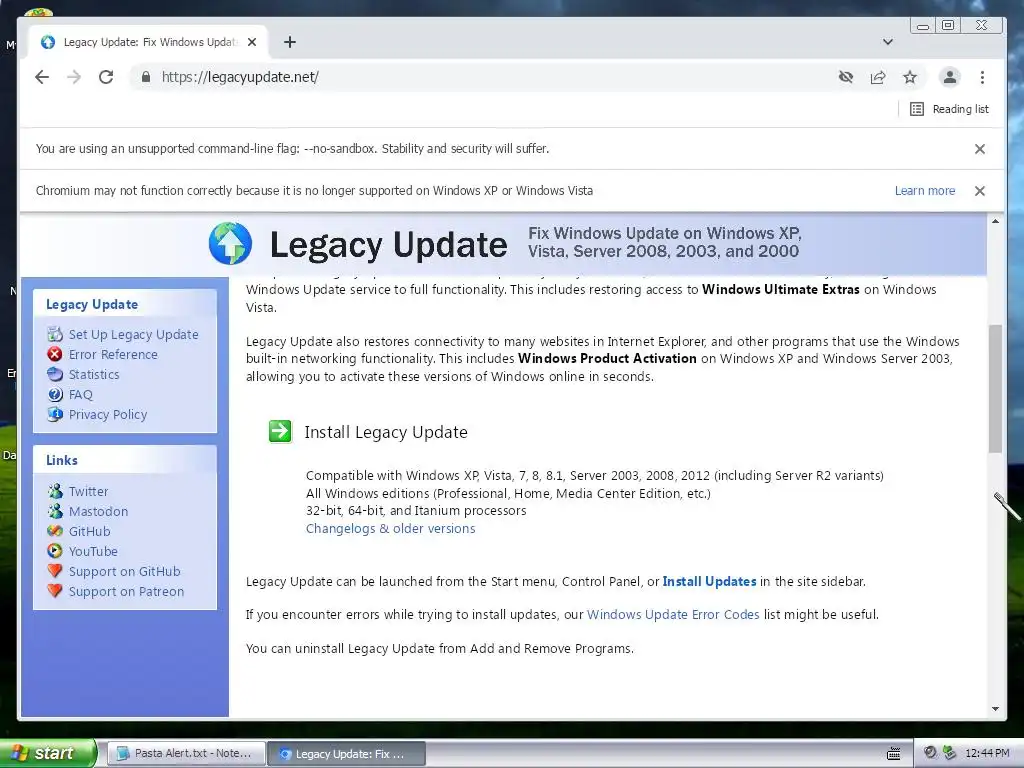This screenshot has width=1024, height=768.
Task: Open the GitHub link
Action: click(89, 532)
